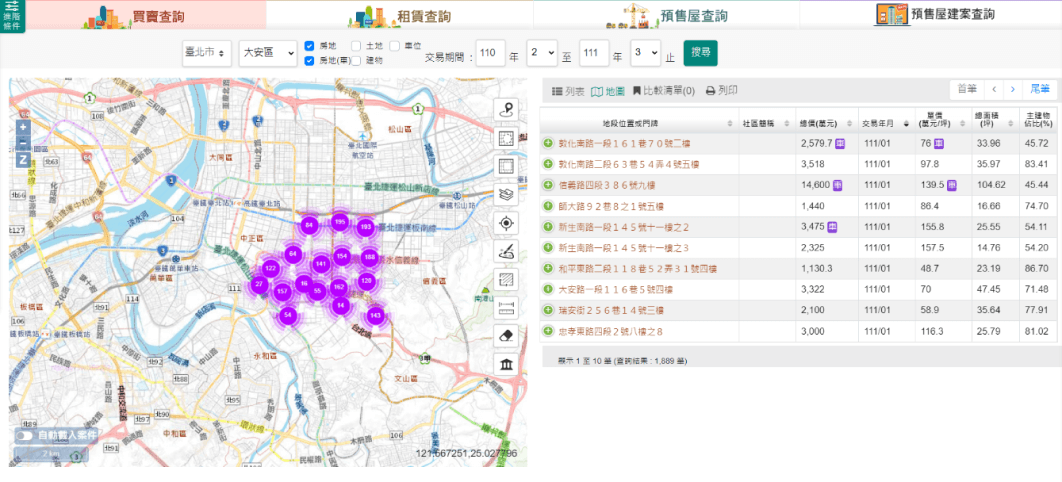Click the start year field showing 110

click(x=490, y=53)
